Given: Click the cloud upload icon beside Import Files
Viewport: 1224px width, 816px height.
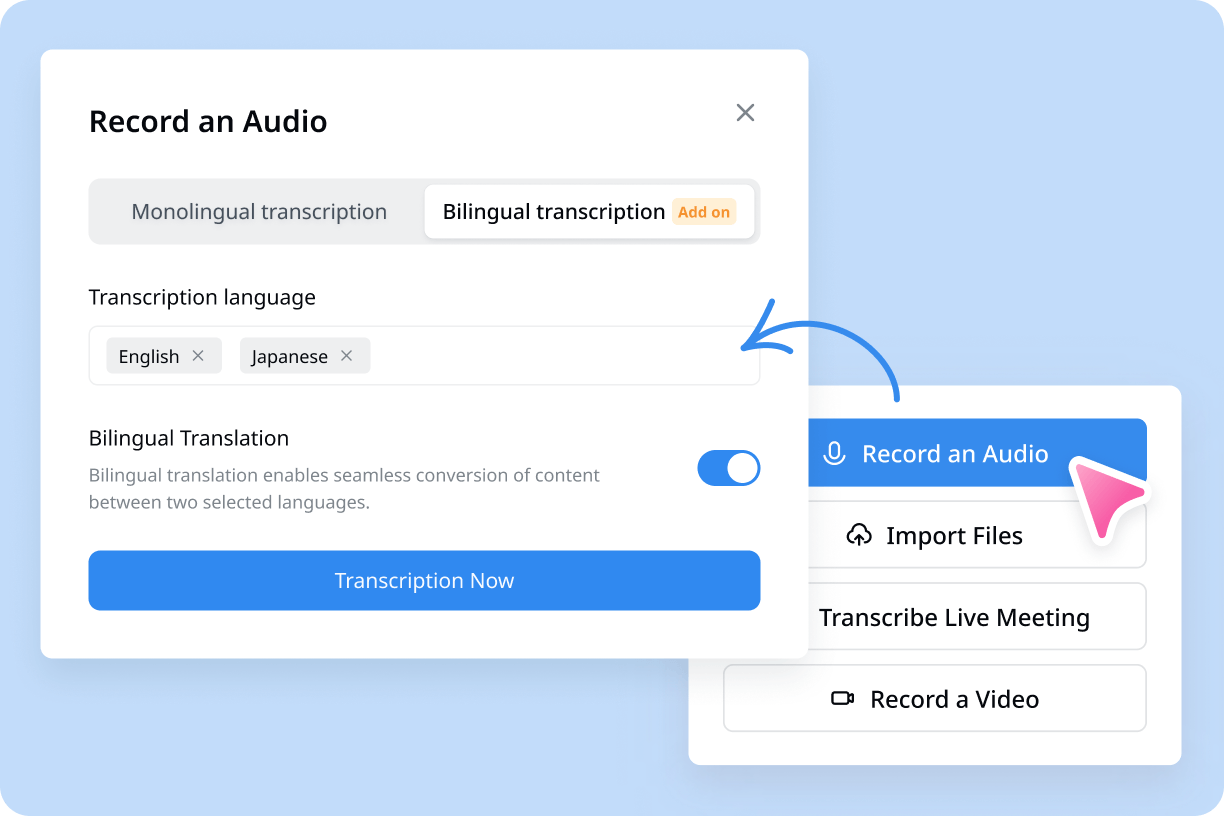Looking at the screenshot, I should [x=859, y=535].
